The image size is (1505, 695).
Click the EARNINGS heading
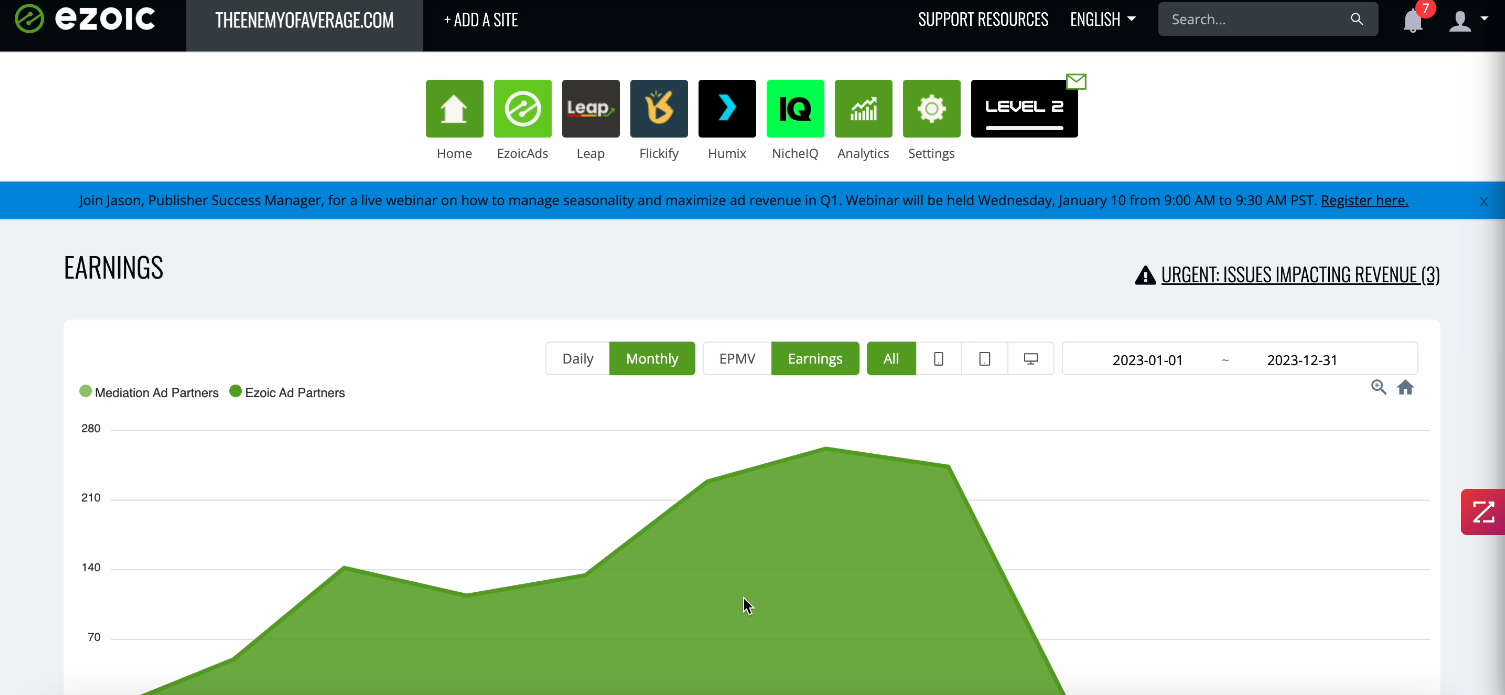click(x=113, y=268)
